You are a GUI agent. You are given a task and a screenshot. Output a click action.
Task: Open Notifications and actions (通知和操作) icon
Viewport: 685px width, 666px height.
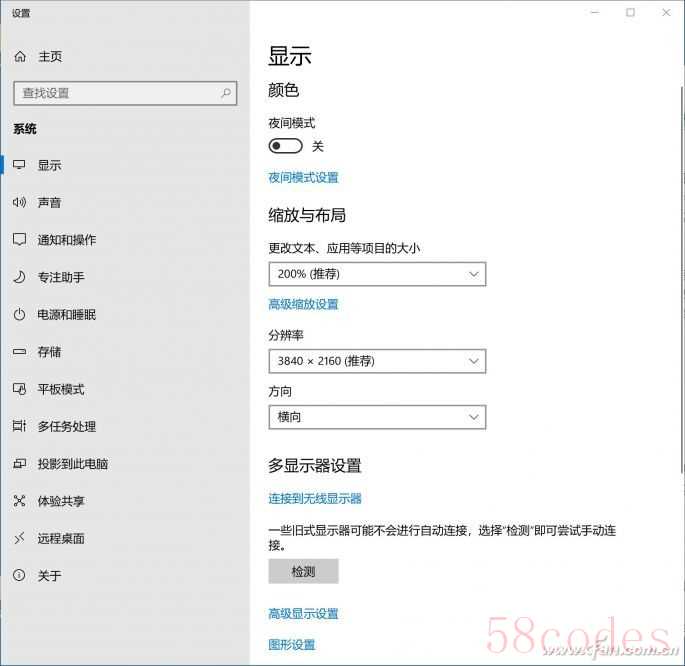[19, 240]
